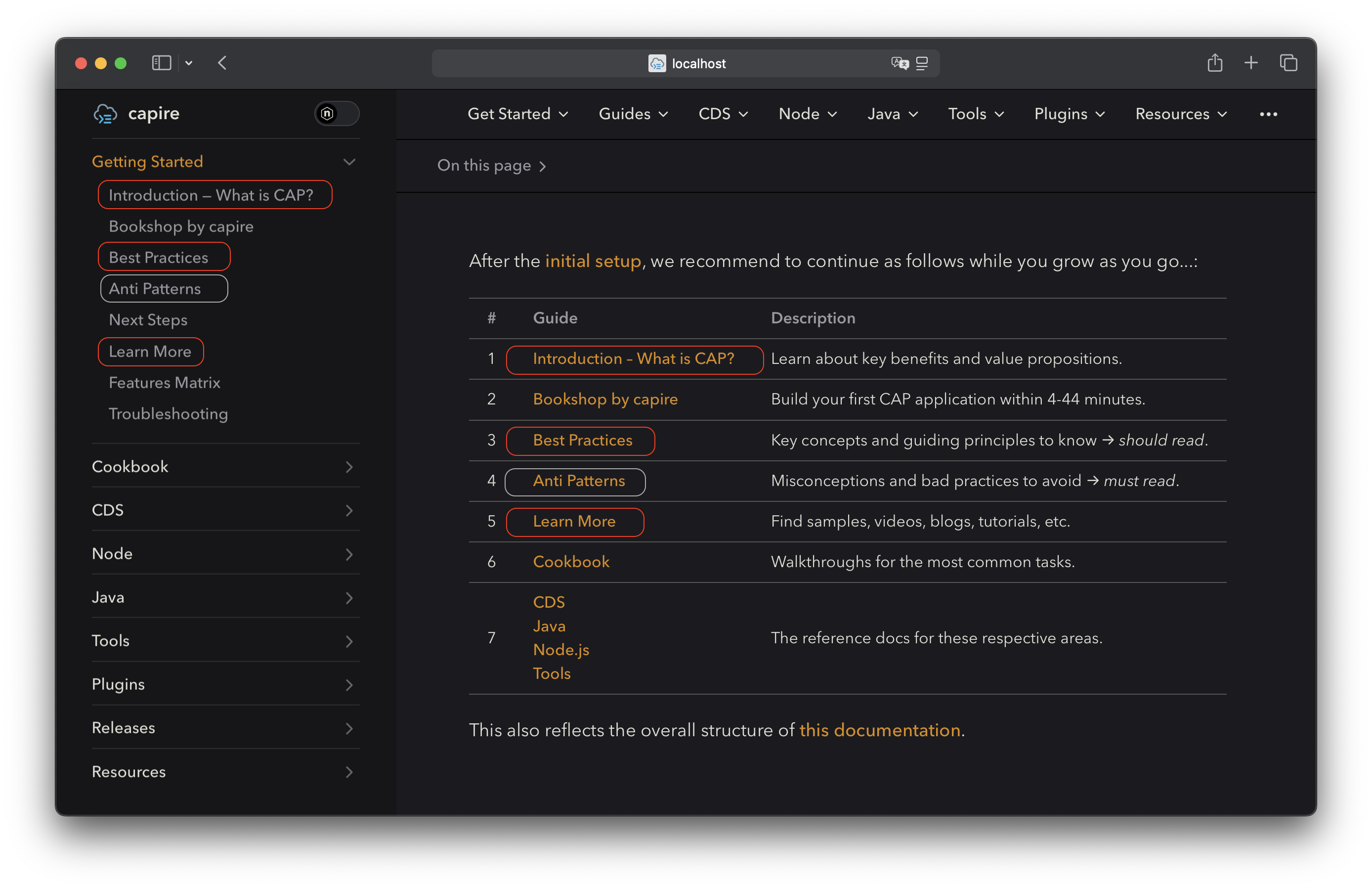Image resolution: width=1372 pixels, height=889 pixels.
Task: Show tab overview icon
Action: [x=1288, y=62]
